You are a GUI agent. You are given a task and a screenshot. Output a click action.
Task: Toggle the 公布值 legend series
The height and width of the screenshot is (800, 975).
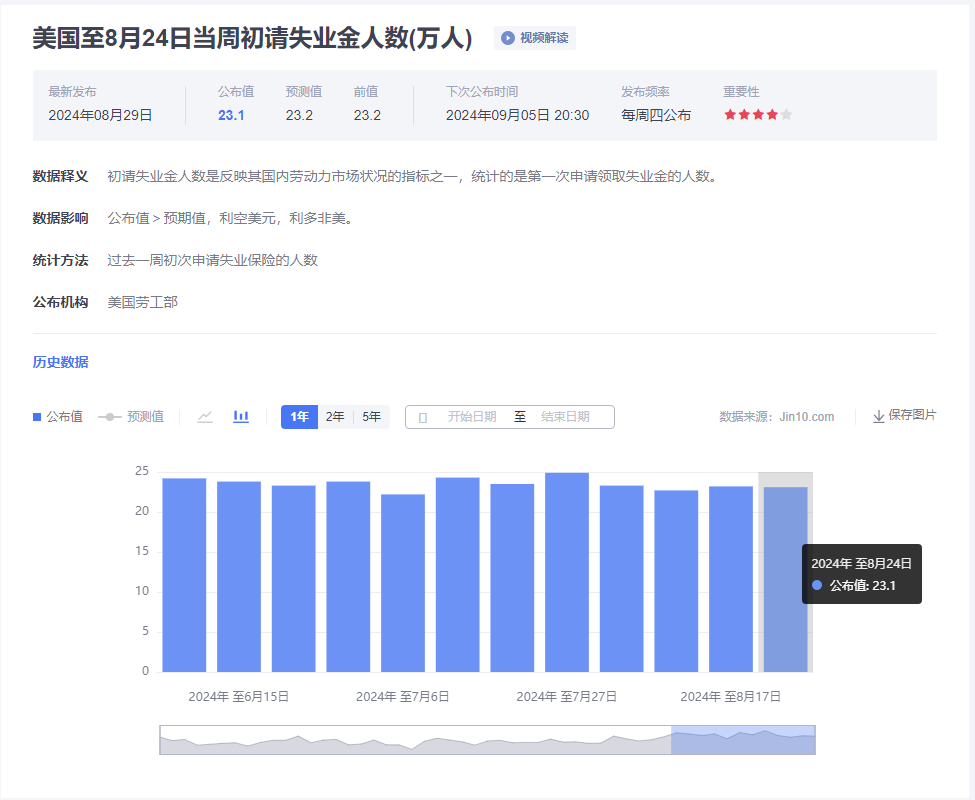pyautogui.click(x=58, y=417)
